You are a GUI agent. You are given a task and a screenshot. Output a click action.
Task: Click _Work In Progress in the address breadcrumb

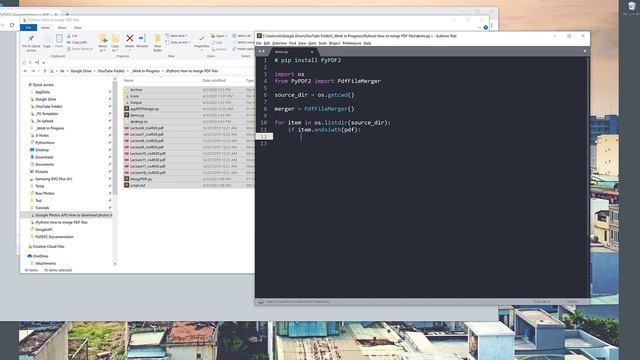tap(145, 71)
